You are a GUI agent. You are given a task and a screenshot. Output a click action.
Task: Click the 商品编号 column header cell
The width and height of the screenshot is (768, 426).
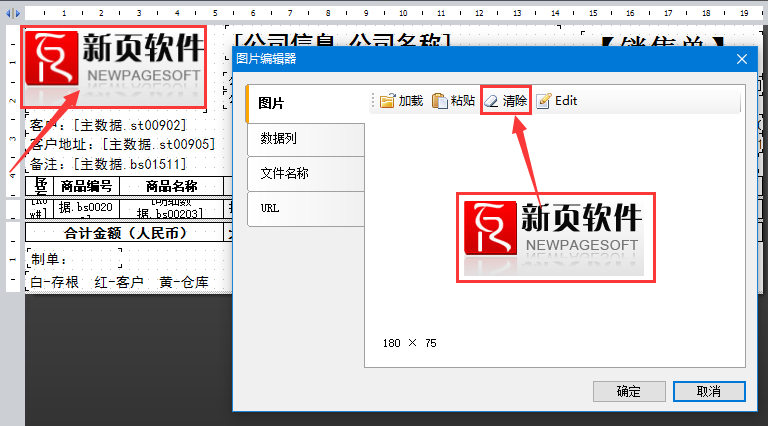point(85,186)
